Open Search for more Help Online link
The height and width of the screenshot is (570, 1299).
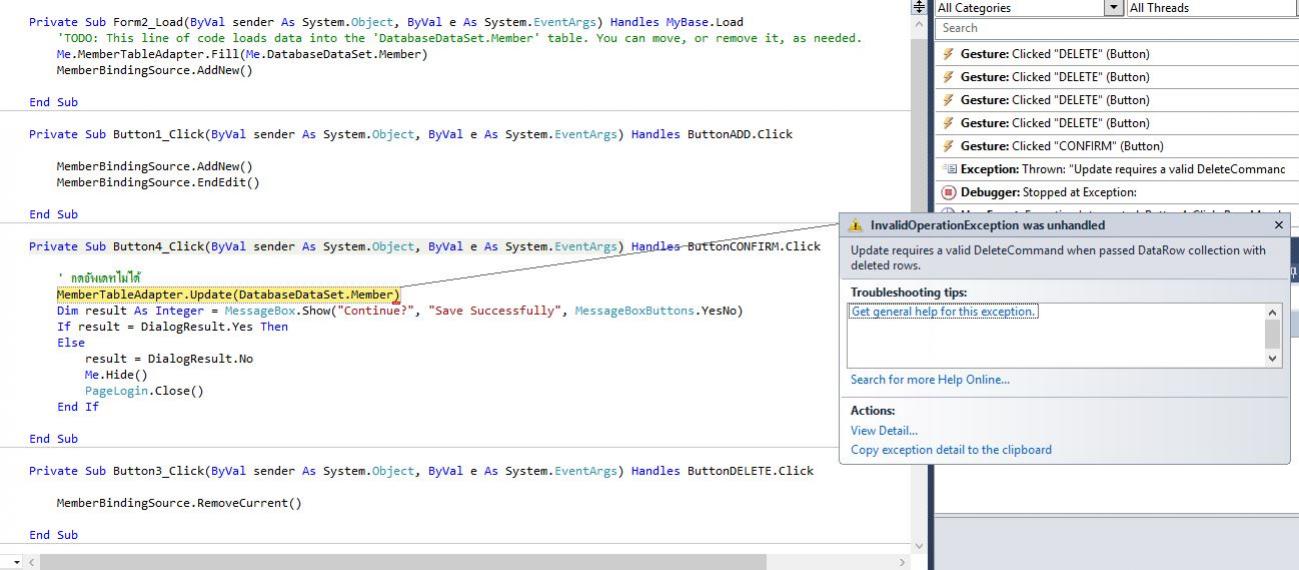[929, 380]
